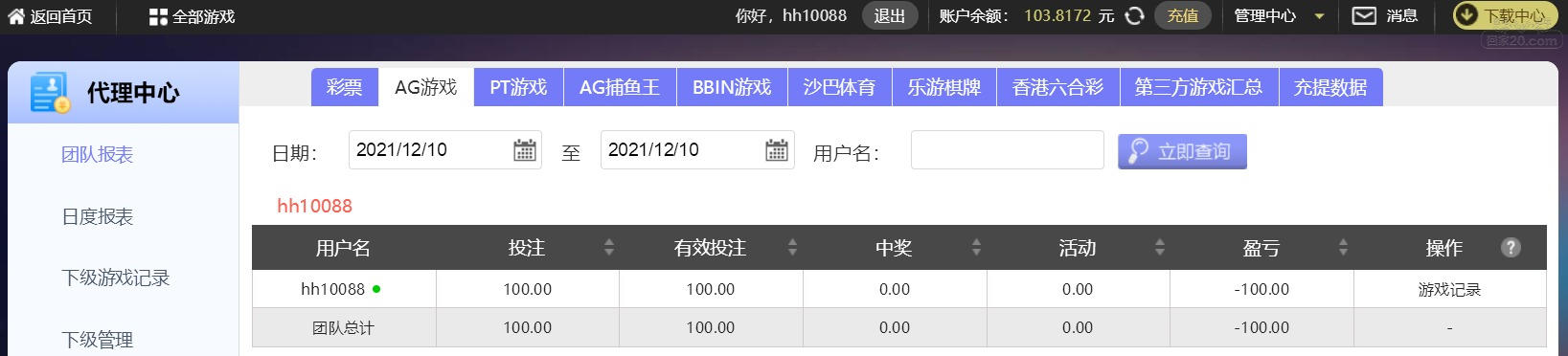
Task: Expand the 管理中心 dropdown arrow
Action: point(1319,16)
